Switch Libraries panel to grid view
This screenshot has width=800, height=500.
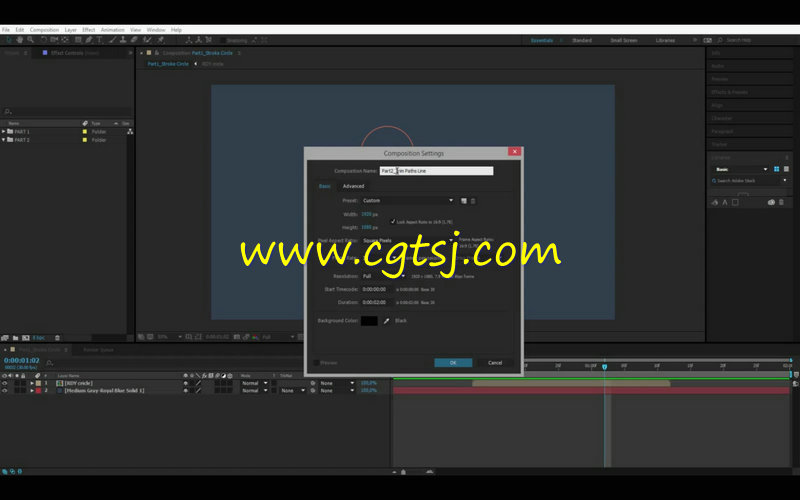click(777, 169)
